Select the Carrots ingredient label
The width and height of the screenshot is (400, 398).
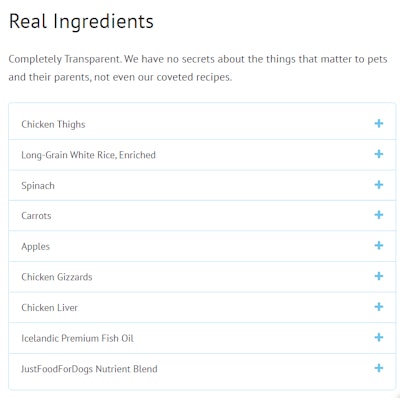[x=36, y=216]
